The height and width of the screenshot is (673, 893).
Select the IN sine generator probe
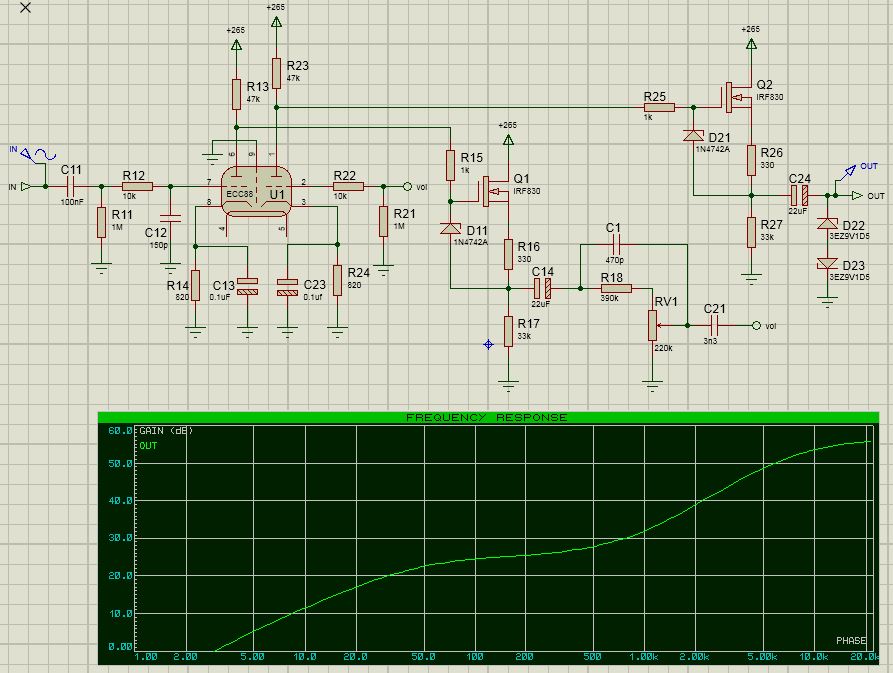[x=33, y=154]
